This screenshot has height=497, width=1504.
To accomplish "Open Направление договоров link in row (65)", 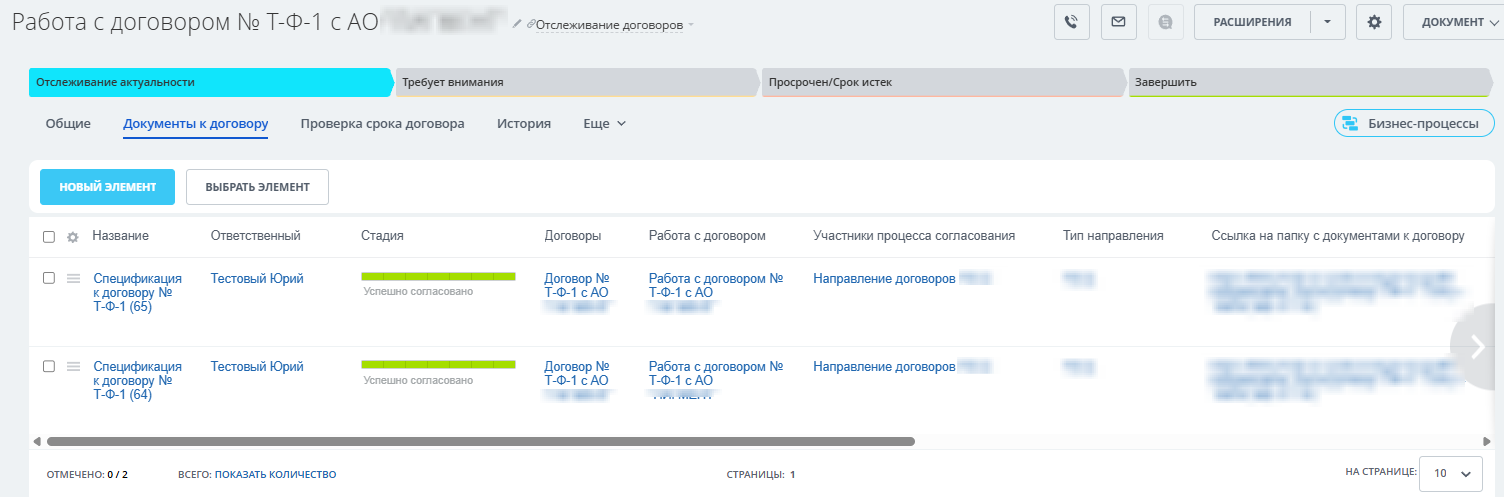I will click(884, 279).
